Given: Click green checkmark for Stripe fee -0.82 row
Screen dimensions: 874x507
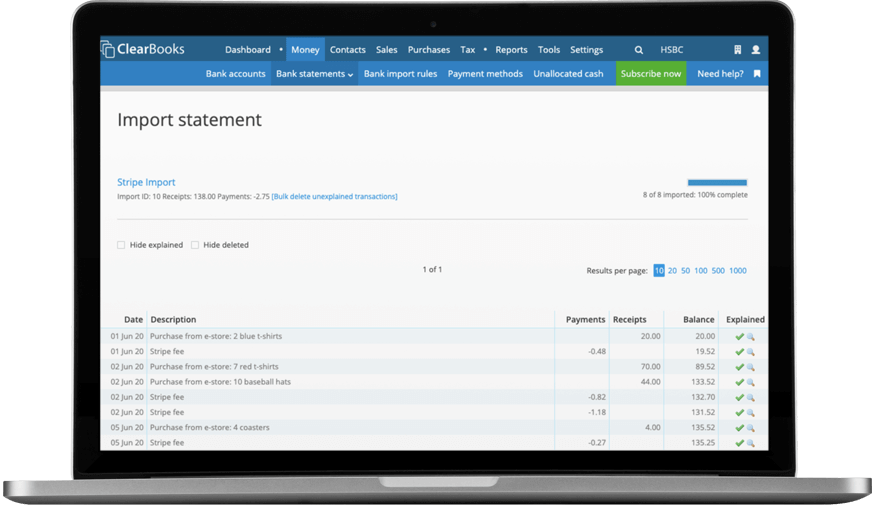Looking at the screenshot, I should point(740,397).
